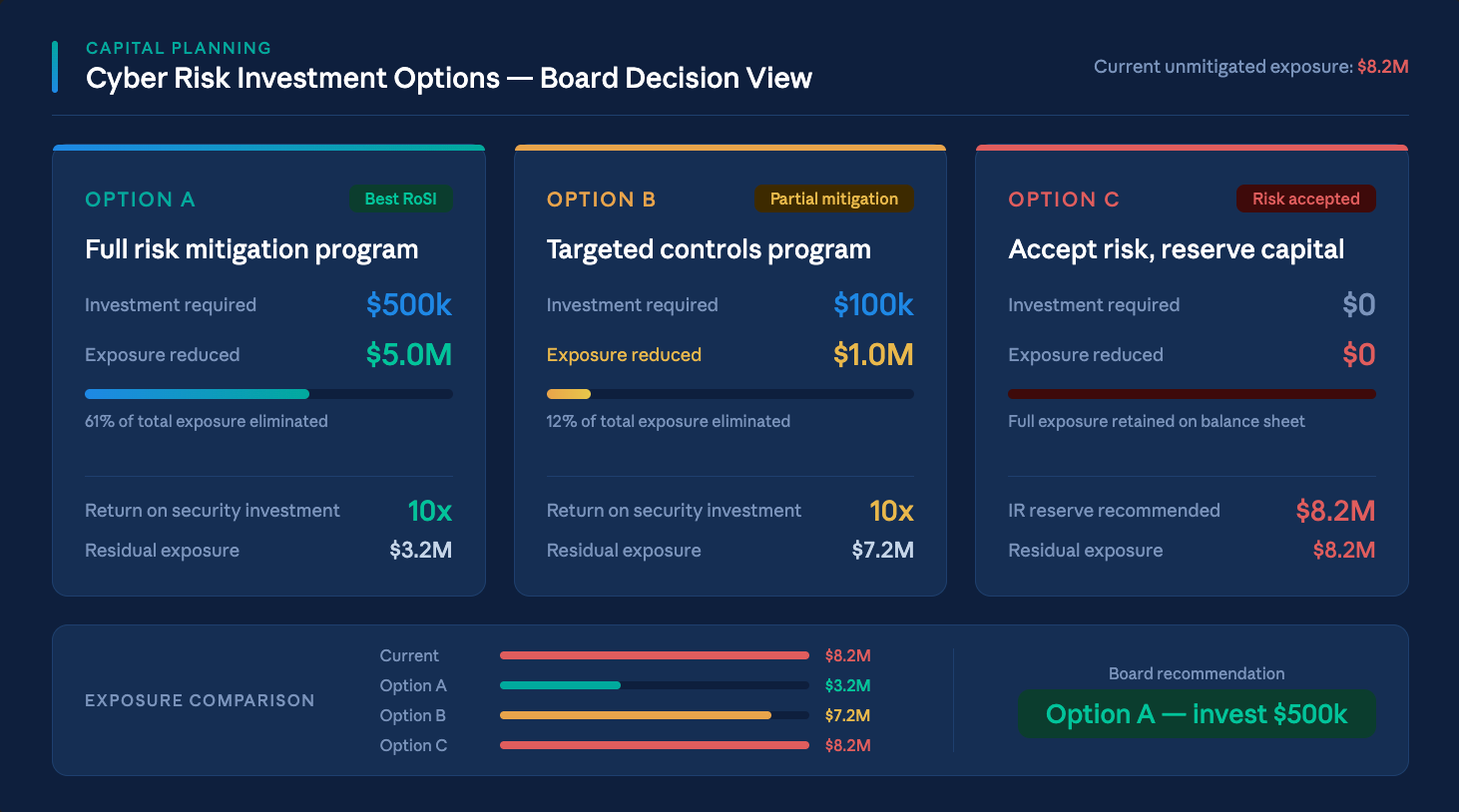1459x812 pixels.
Task: Click Option C's full exposure retained bar
Action: [x=1192, y=394]
